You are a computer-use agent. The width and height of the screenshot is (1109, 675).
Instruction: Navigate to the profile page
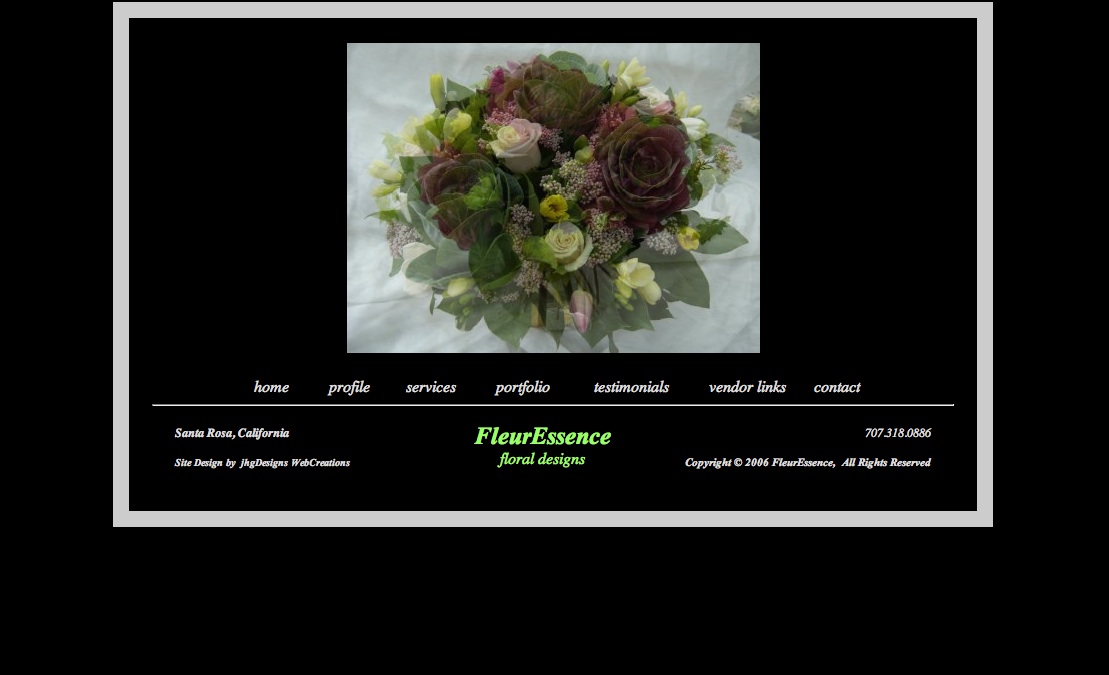348,388
